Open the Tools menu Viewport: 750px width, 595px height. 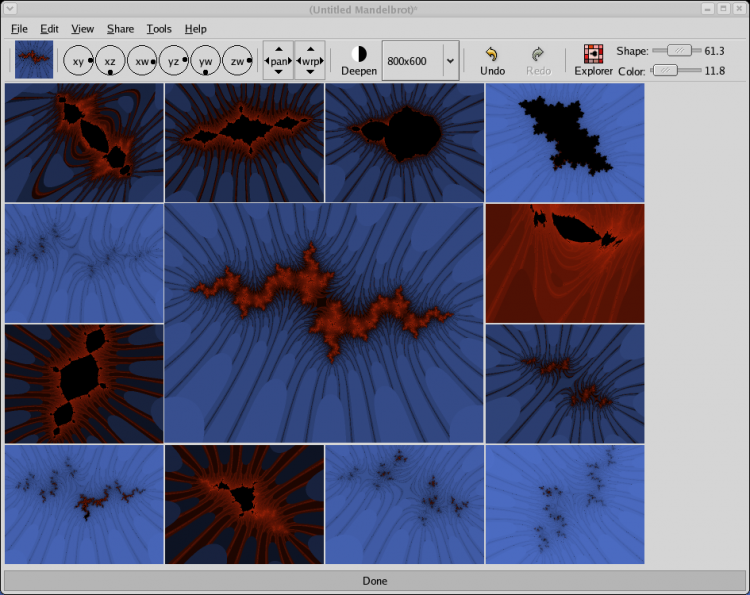[159, 29]
